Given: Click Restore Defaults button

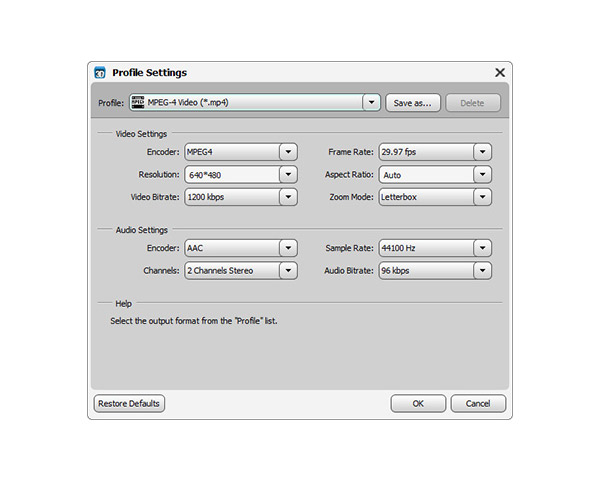Looking at the screenshot, I should (x=129, y=403).
